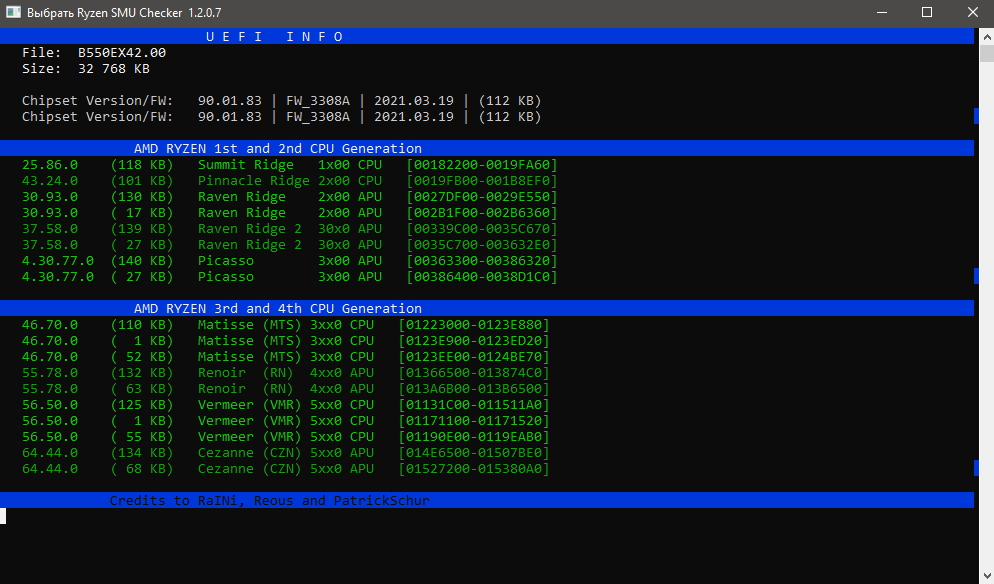This screenshot has height=584, width=994.
Task: Click address [014E6500-01507BE0] of Cezanne
Action: (474, 453)
